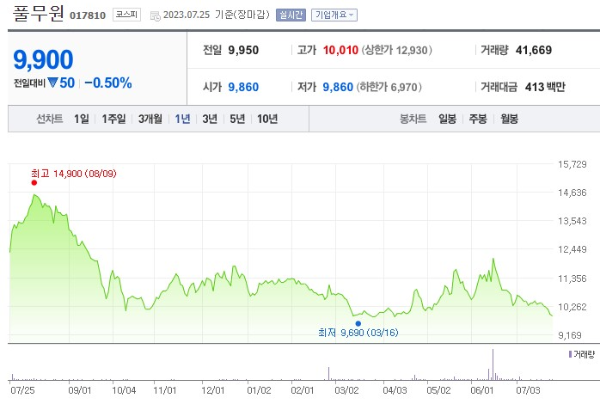Viewport: 600px width, 407px height.
Task: Click the 코스피 market badge
Action: [127, 15]
